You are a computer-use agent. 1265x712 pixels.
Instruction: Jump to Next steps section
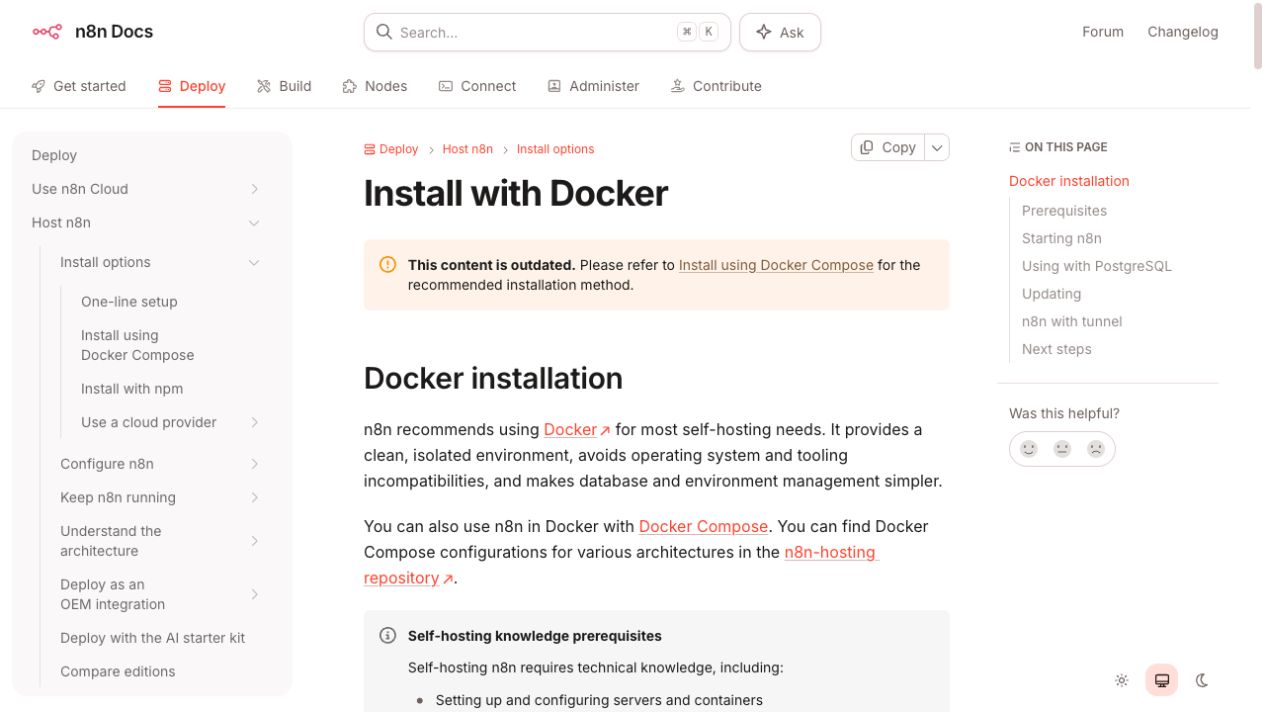[1057, 349]
